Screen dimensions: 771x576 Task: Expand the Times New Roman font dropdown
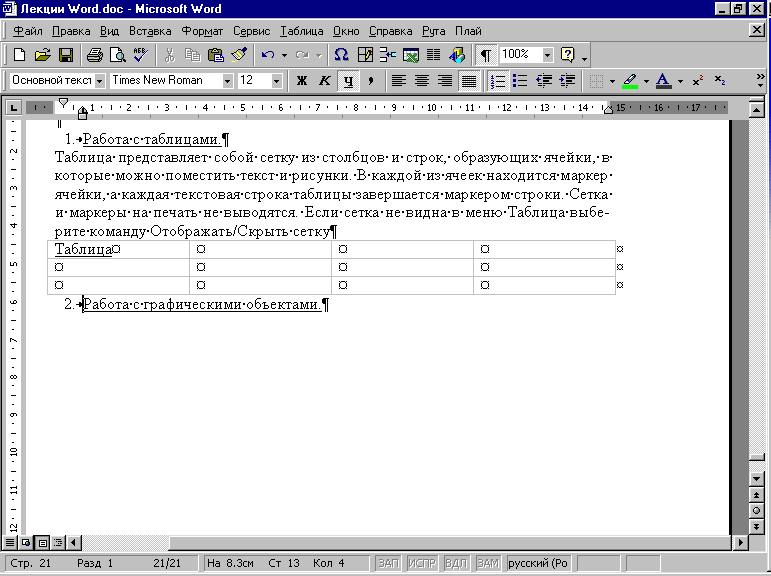tap(227, 81)
